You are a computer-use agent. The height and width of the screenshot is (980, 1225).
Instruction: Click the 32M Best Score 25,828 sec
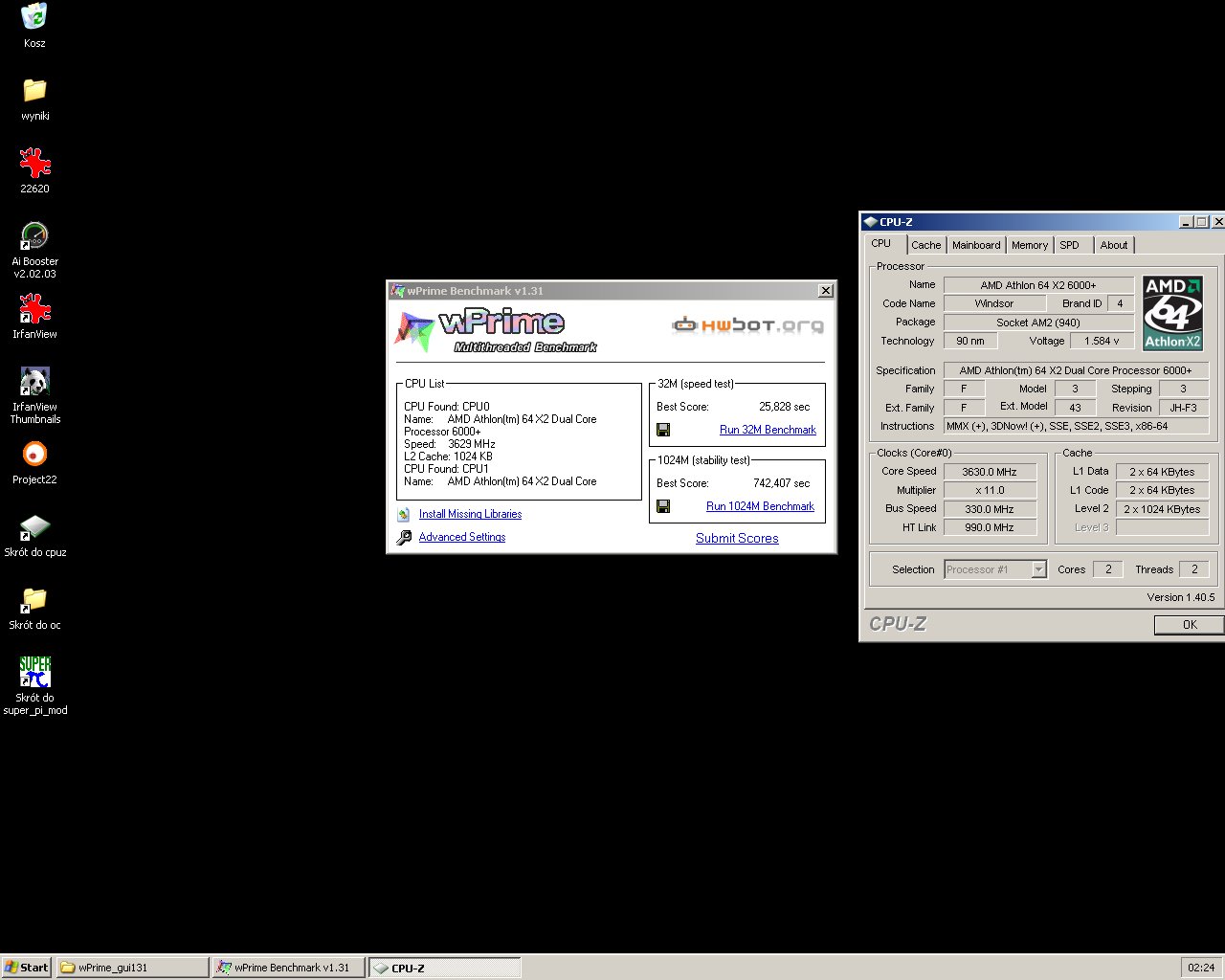(784, 407)
